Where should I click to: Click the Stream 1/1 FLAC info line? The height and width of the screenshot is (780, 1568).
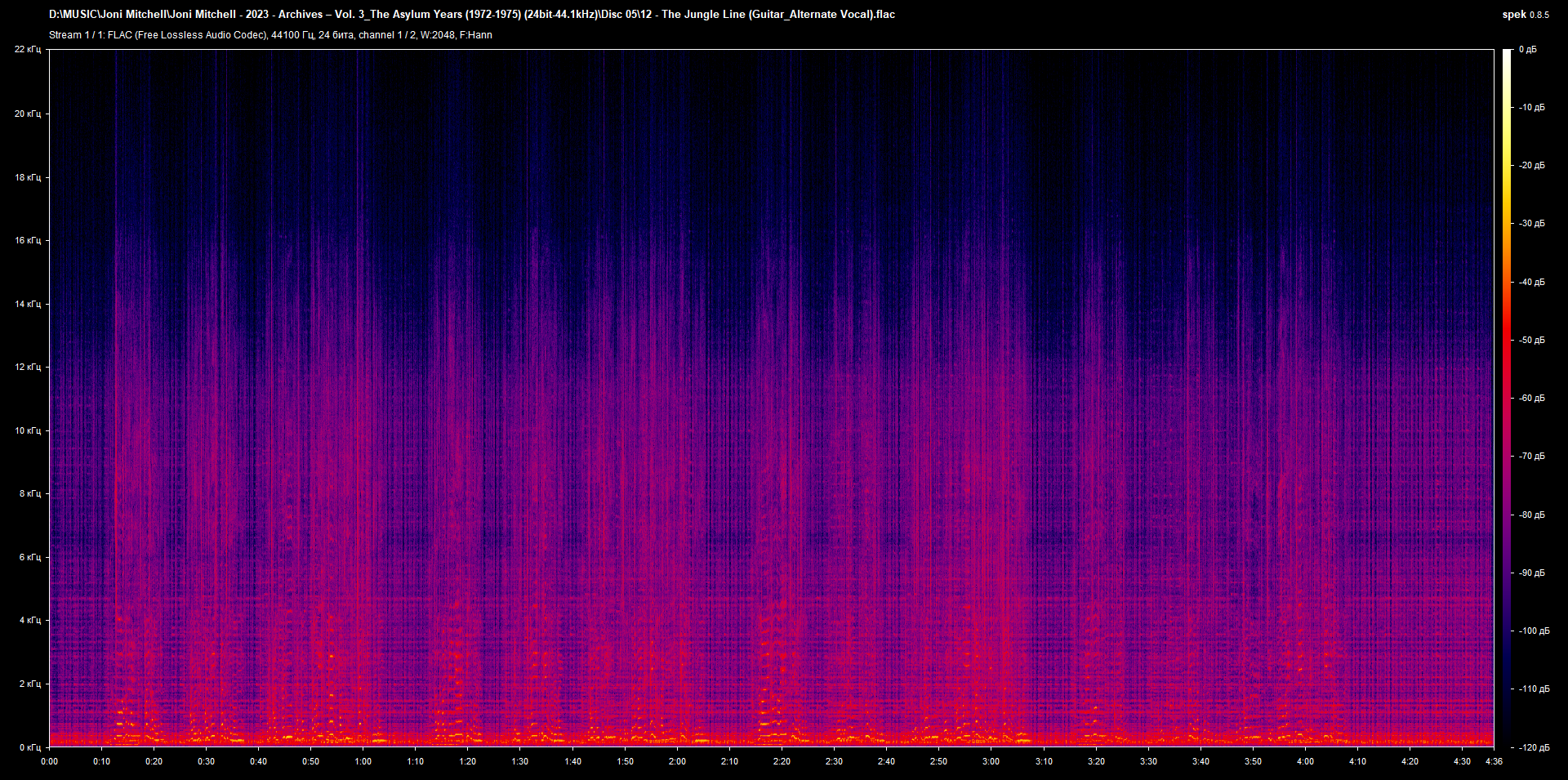[x=269, y=34]
